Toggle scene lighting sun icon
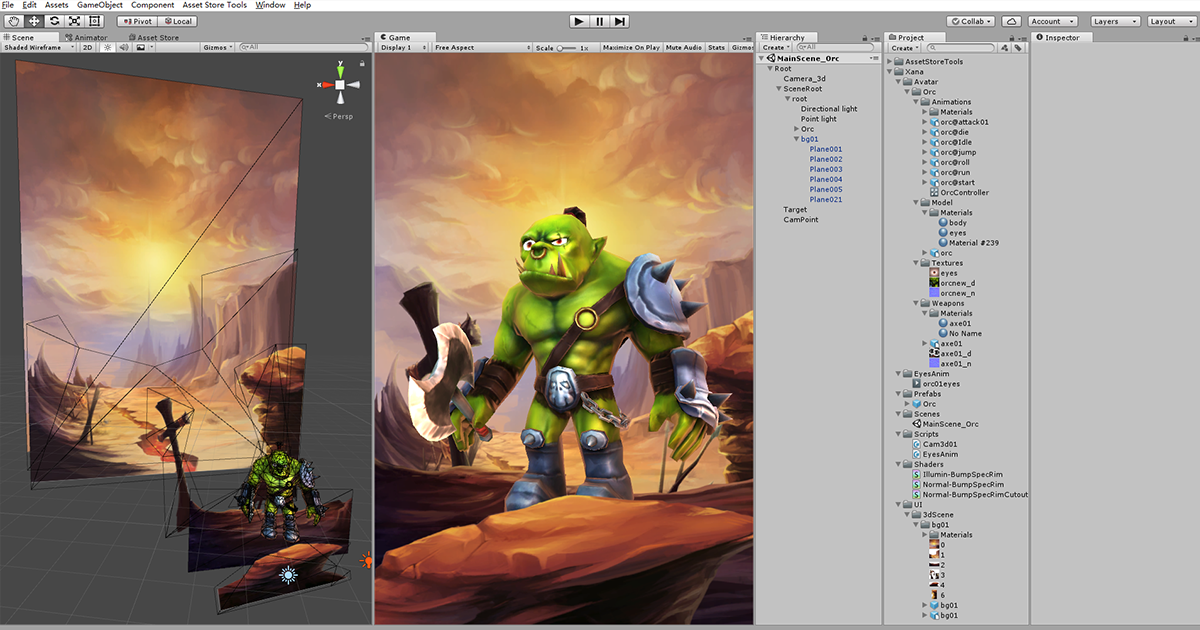This screenshot has width=1200, height=630. click(108, 47)
